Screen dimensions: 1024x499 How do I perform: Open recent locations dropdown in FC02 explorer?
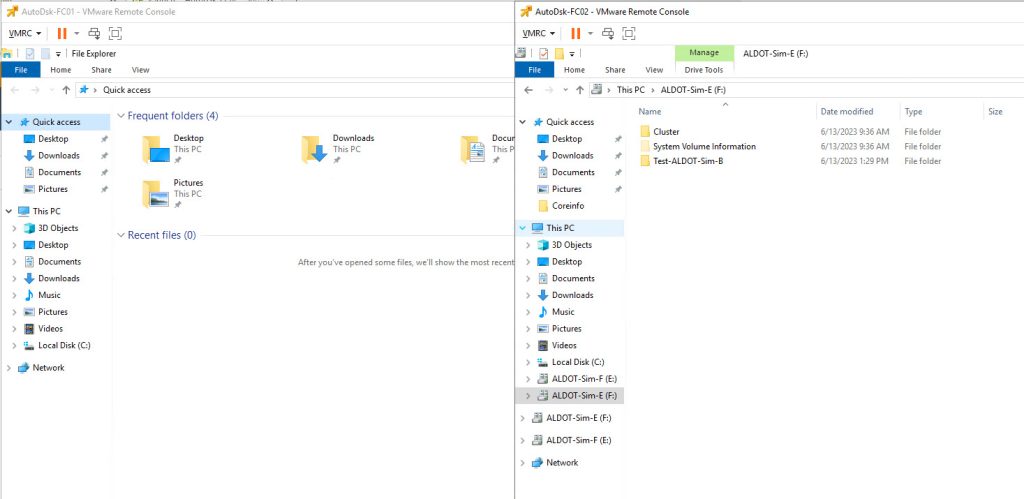564,90
